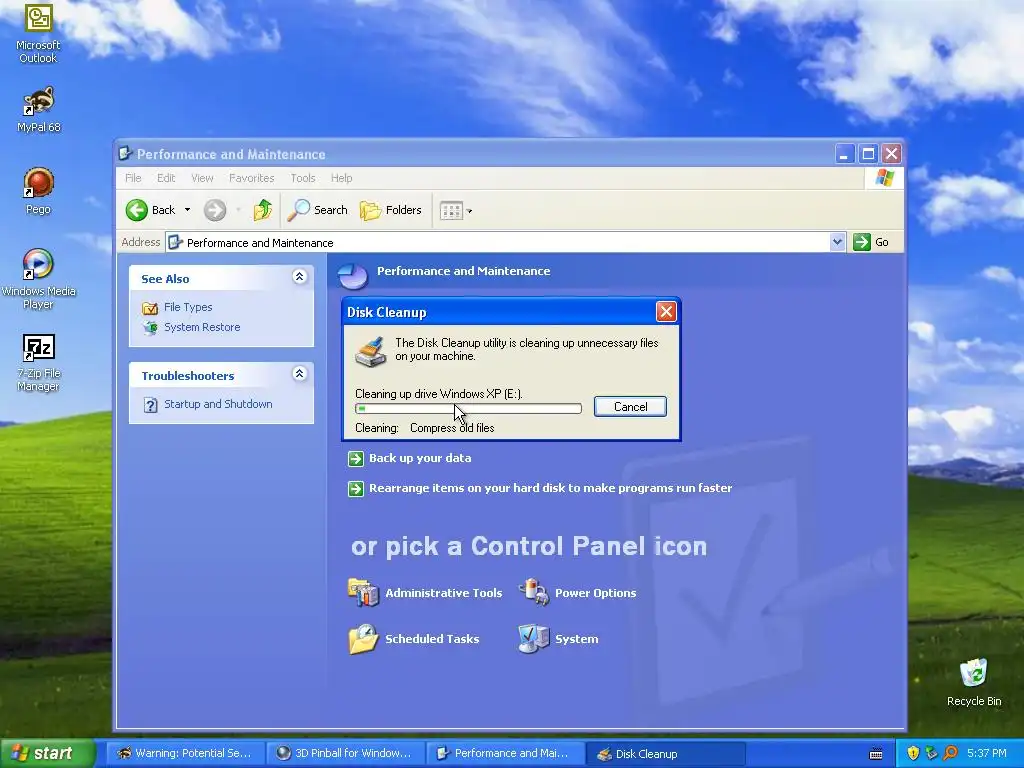Click the arrow icon beside Rearrange items
This screenshot has width=1024, height=768.
[356, 489]
